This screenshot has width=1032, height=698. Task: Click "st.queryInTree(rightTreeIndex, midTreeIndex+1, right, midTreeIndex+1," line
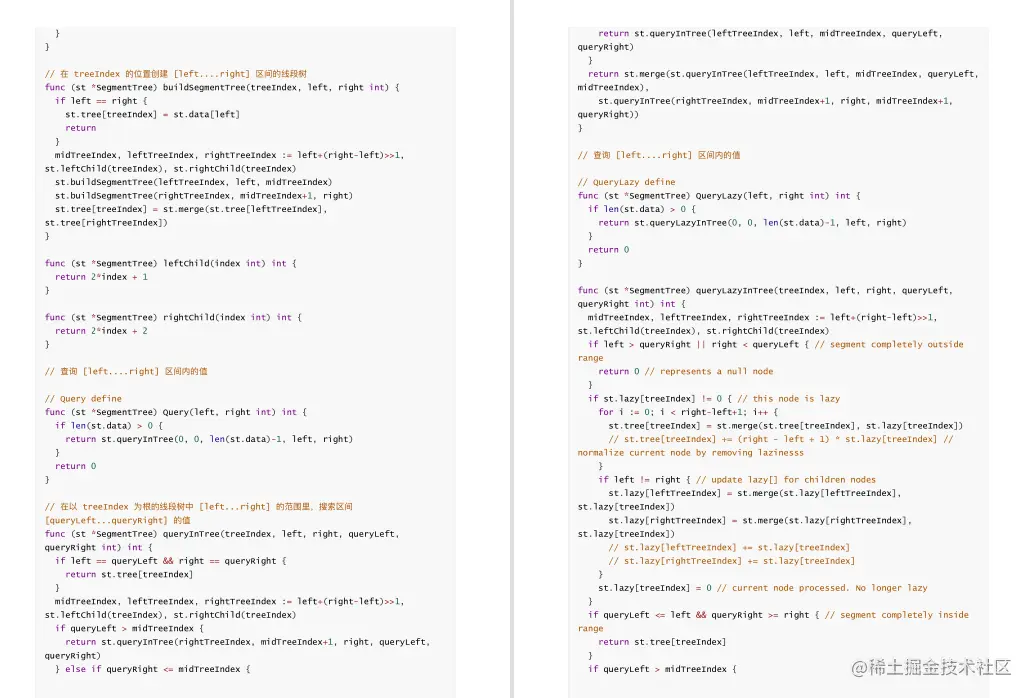775,101
